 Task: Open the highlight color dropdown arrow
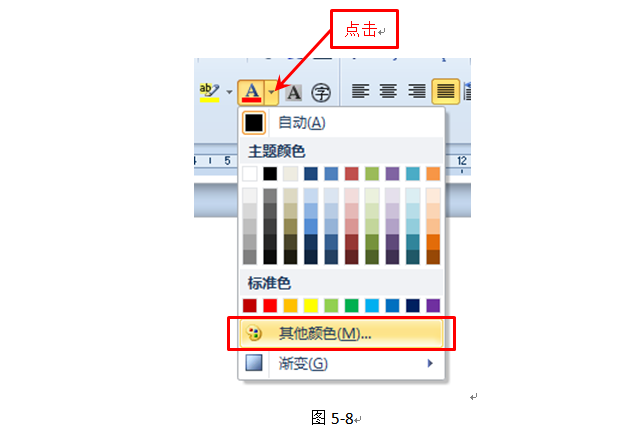click(x=229, y=92)
